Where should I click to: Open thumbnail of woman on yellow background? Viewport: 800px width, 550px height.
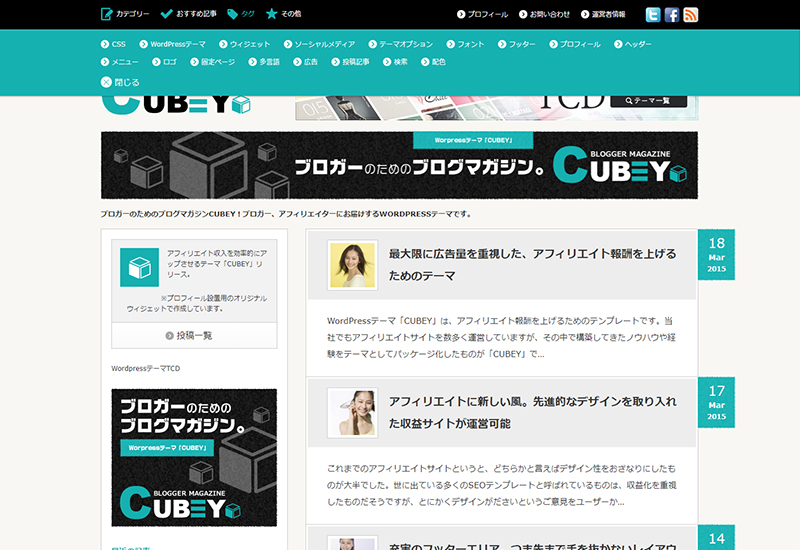point(353,265)
